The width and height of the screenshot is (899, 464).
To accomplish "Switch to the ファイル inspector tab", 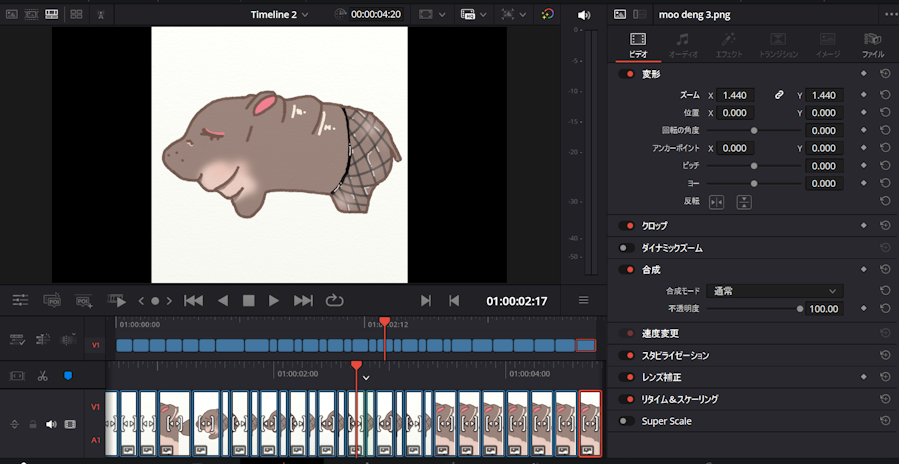I will coord(873,45).
